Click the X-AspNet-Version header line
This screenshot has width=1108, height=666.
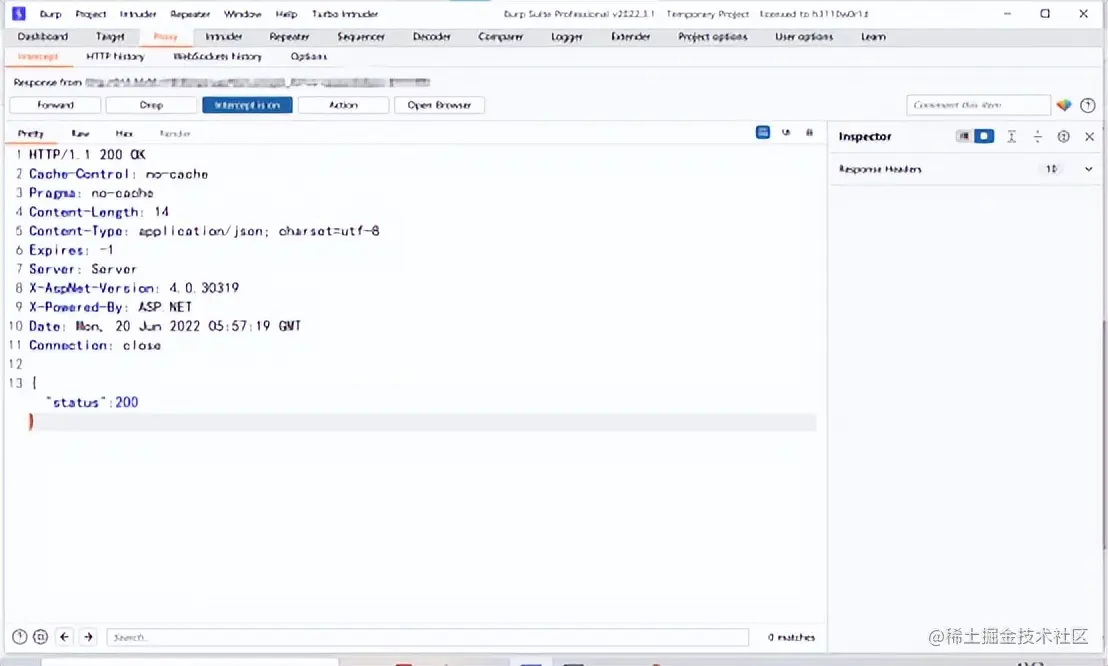134,288
